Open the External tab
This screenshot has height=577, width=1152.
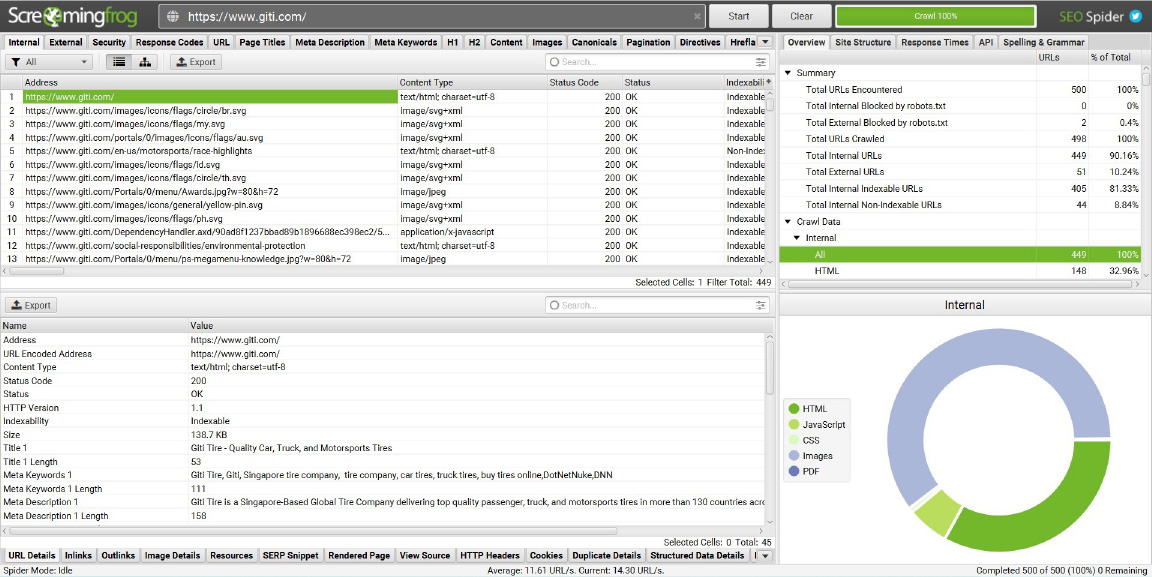[x=66, y=42]
